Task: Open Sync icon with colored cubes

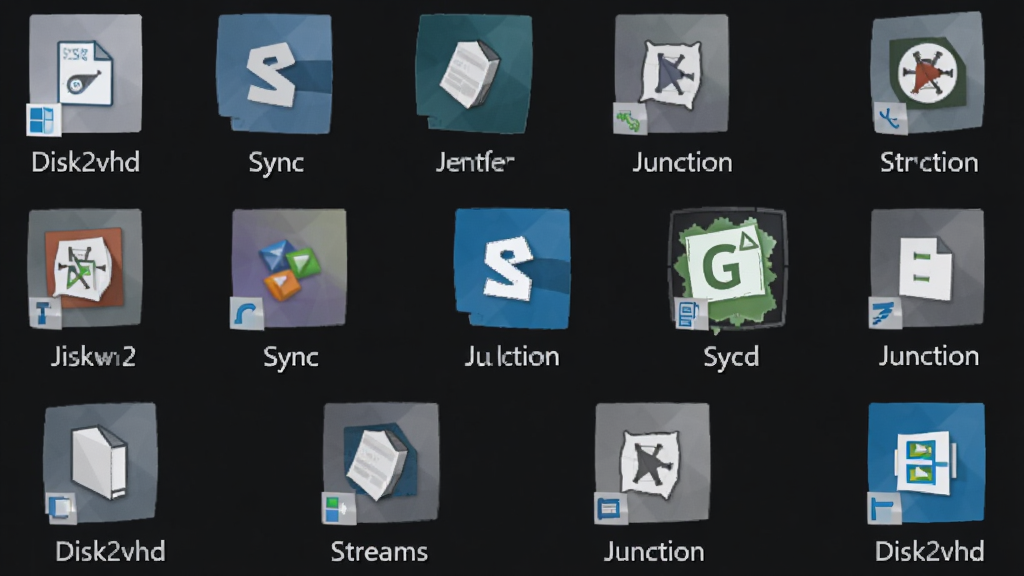Action: (289, 268)
